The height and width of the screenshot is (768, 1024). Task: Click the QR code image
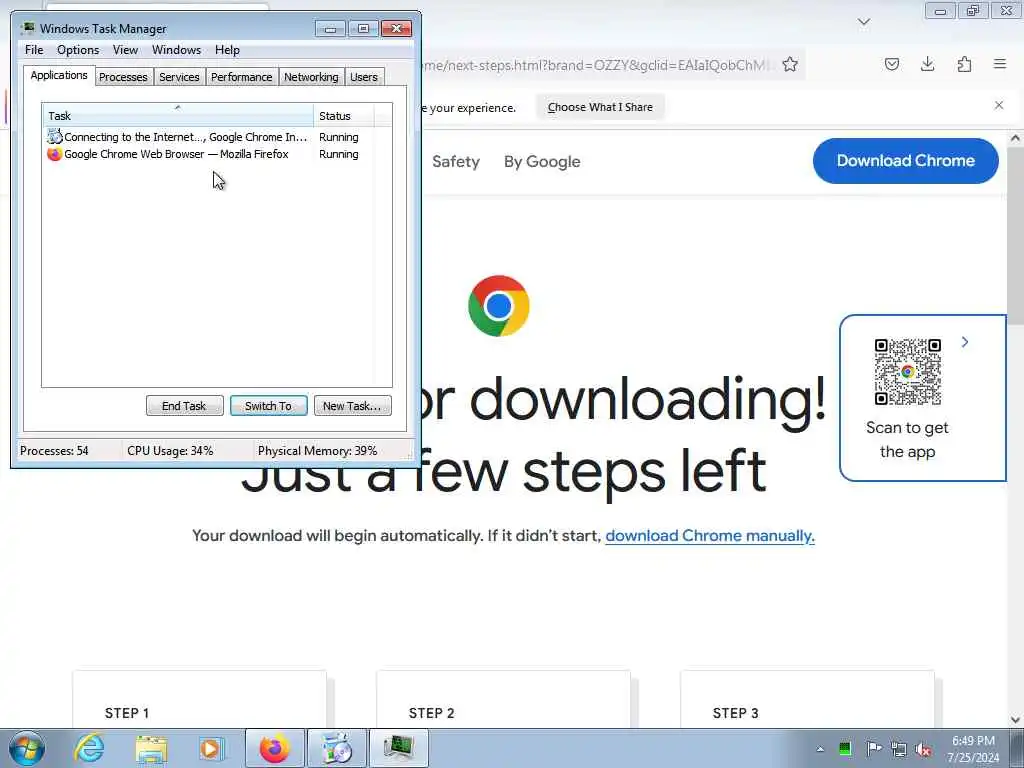coord(908,372)
